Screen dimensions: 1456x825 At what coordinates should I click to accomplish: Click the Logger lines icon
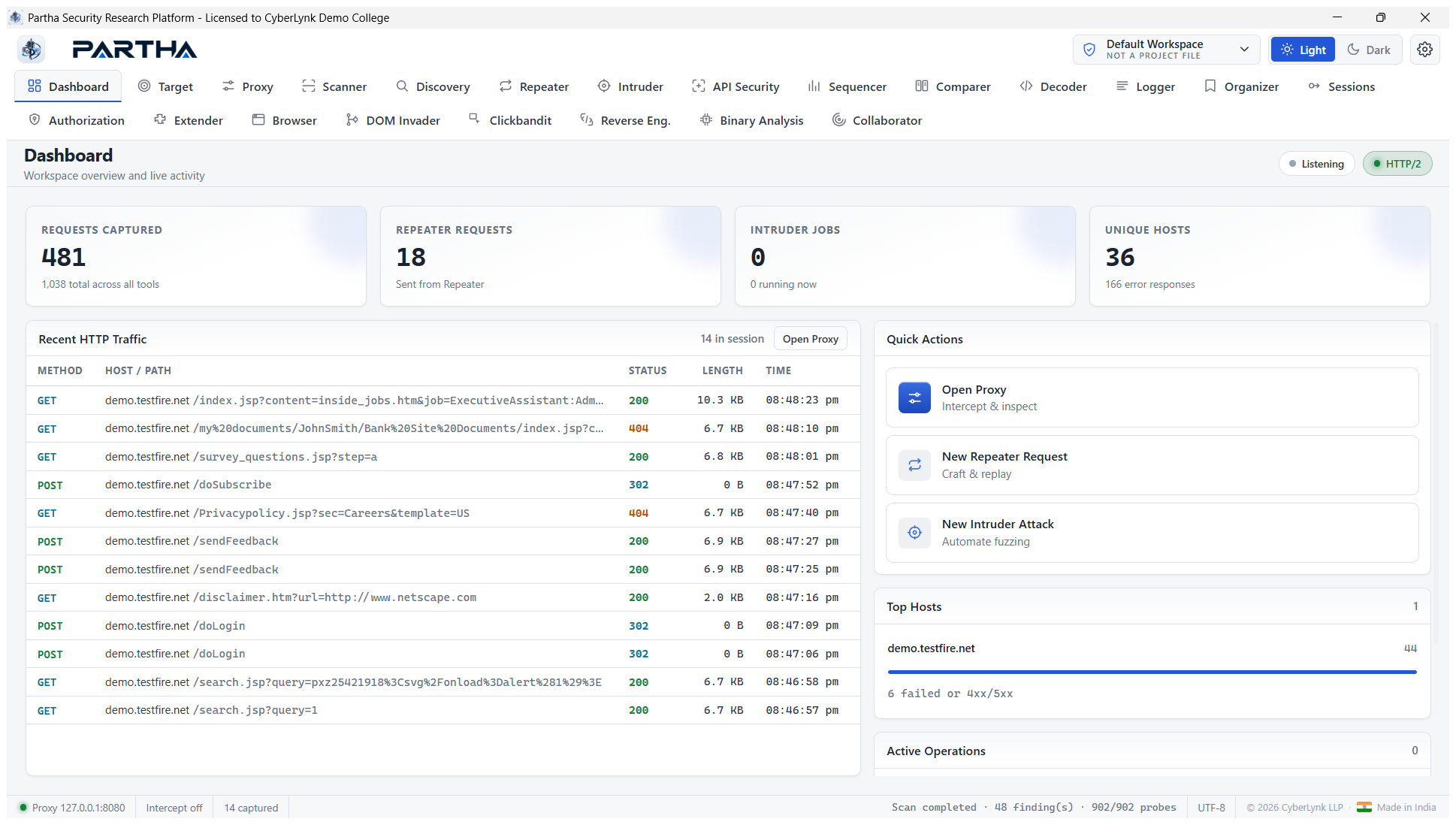(1122, 86)
